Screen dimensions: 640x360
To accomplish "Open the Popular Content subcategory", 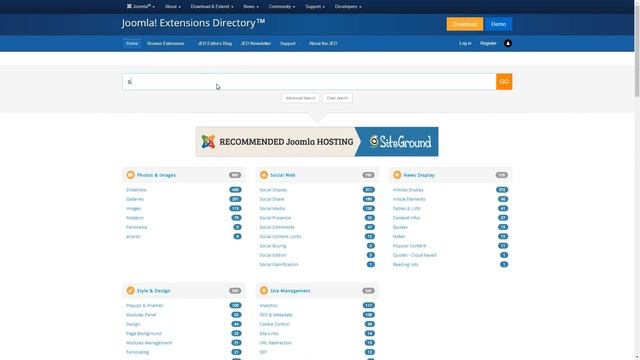I will coord(409,246).
